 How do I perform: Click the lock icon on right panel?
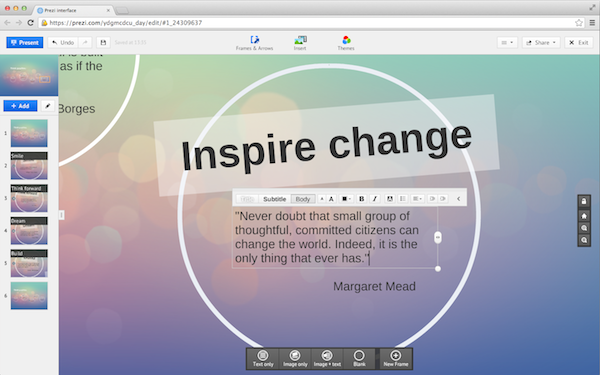(x=584, y=202)
